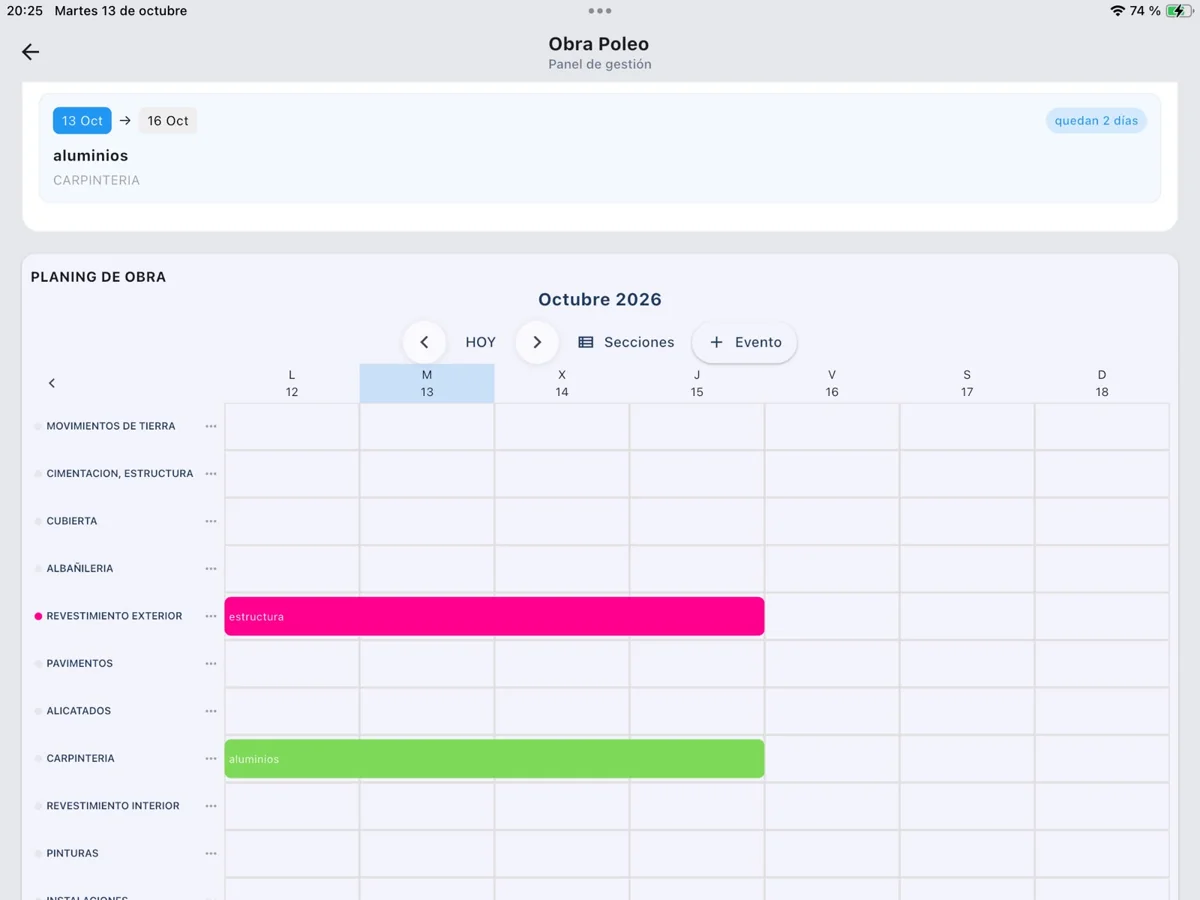Open the multitasking three-dot menu at top
Screen dimensions: 1200x900
(600, 11)
